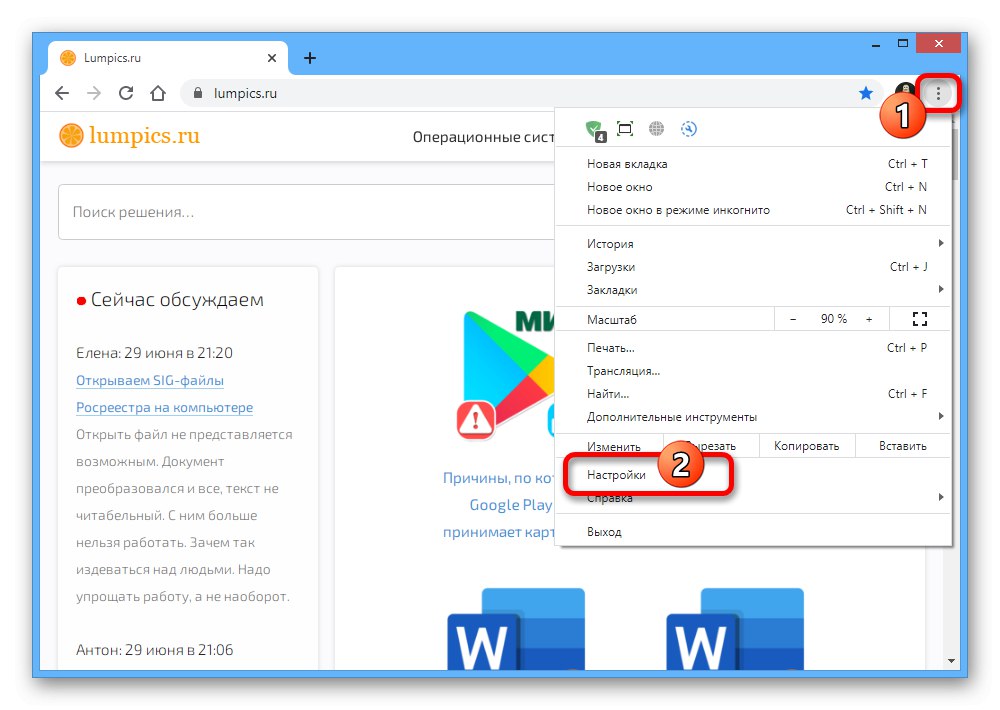Click the back navigation arrow
Screen dimensions: 1000x710
coord(62,92)
